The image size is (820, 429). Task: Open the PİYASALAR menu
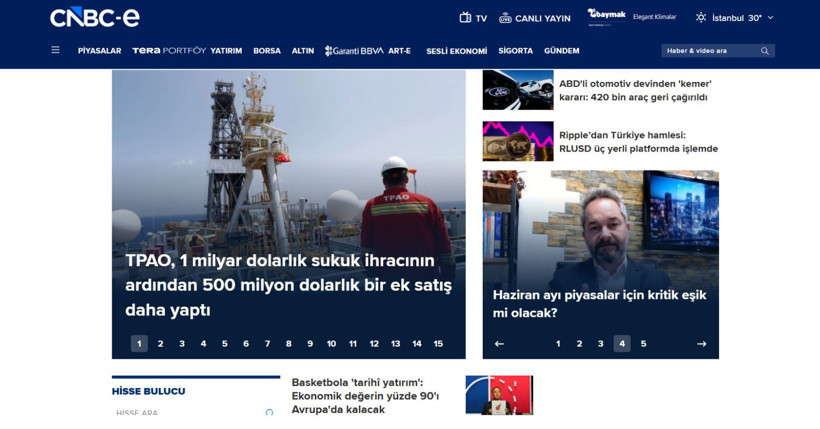(99, 51)
